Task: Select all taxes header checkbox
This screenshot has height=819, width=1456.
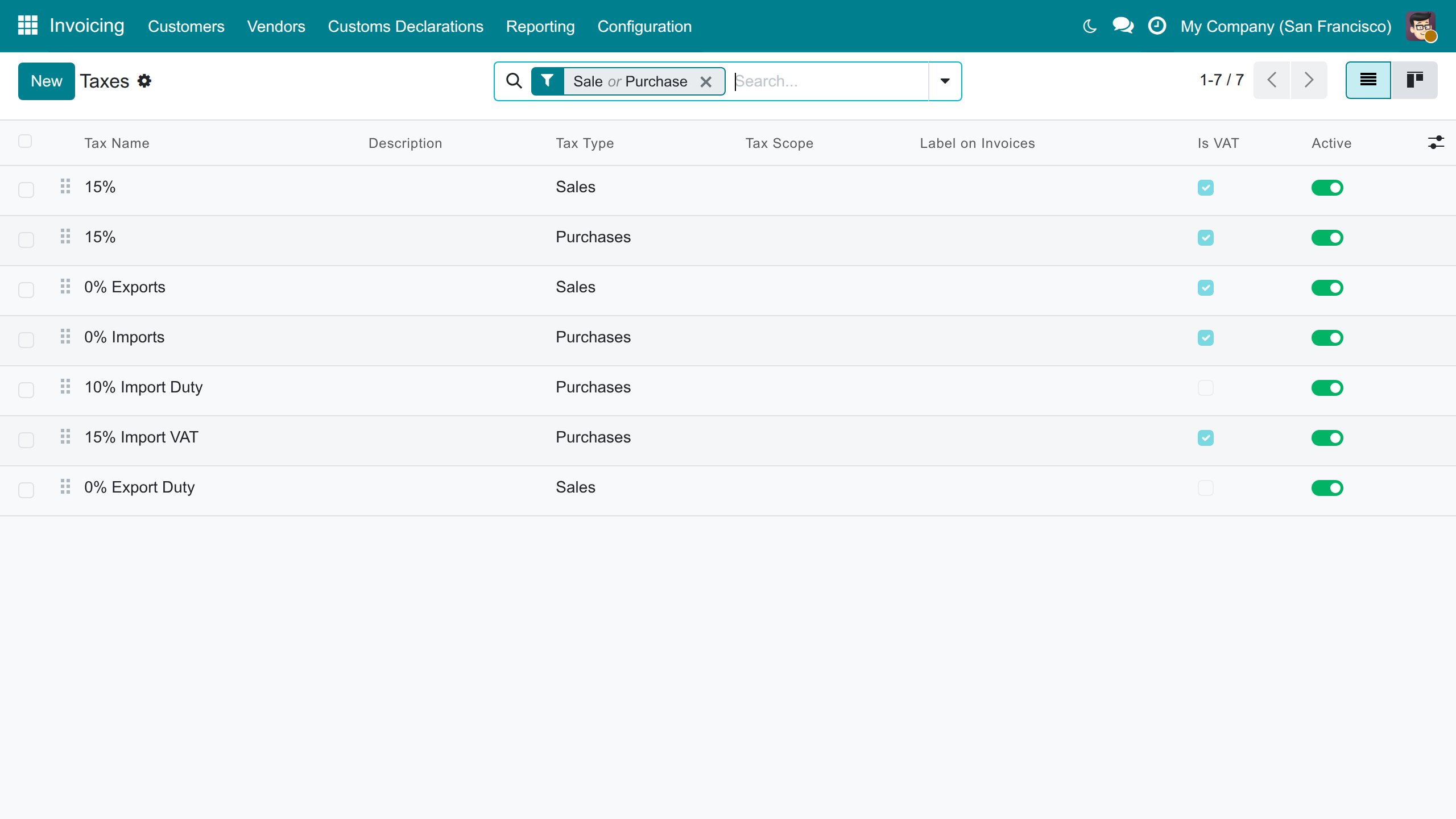Action: coord(25,141)
